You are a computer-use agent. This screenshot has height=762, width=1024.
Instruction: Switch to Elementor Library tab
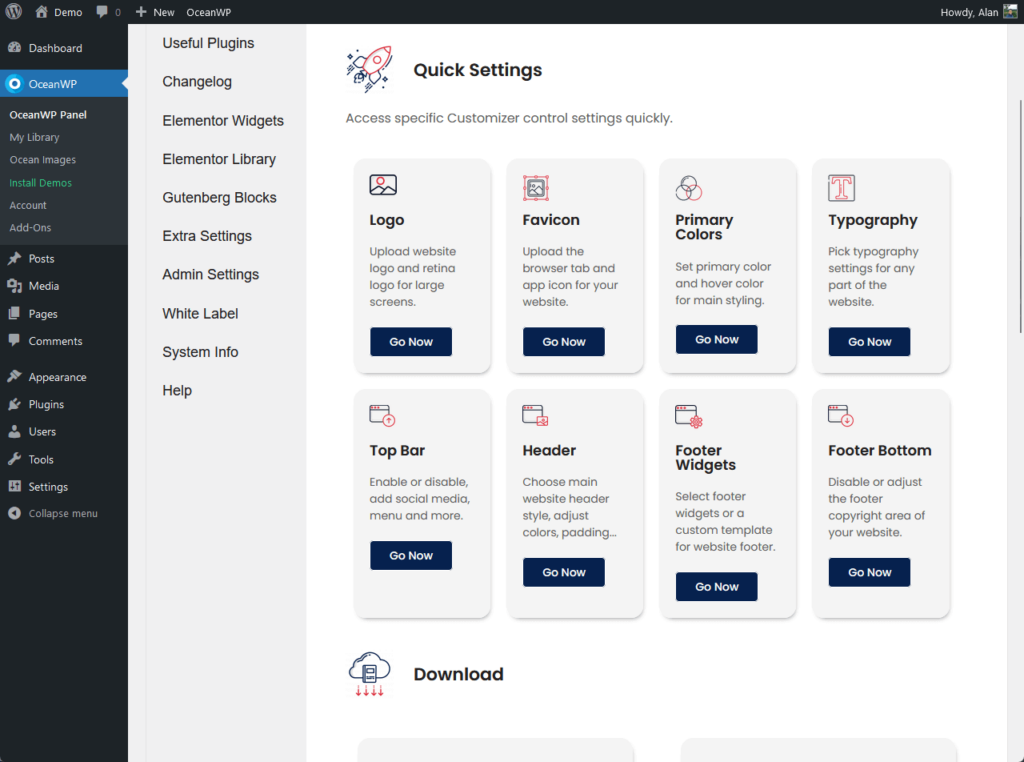219,159
